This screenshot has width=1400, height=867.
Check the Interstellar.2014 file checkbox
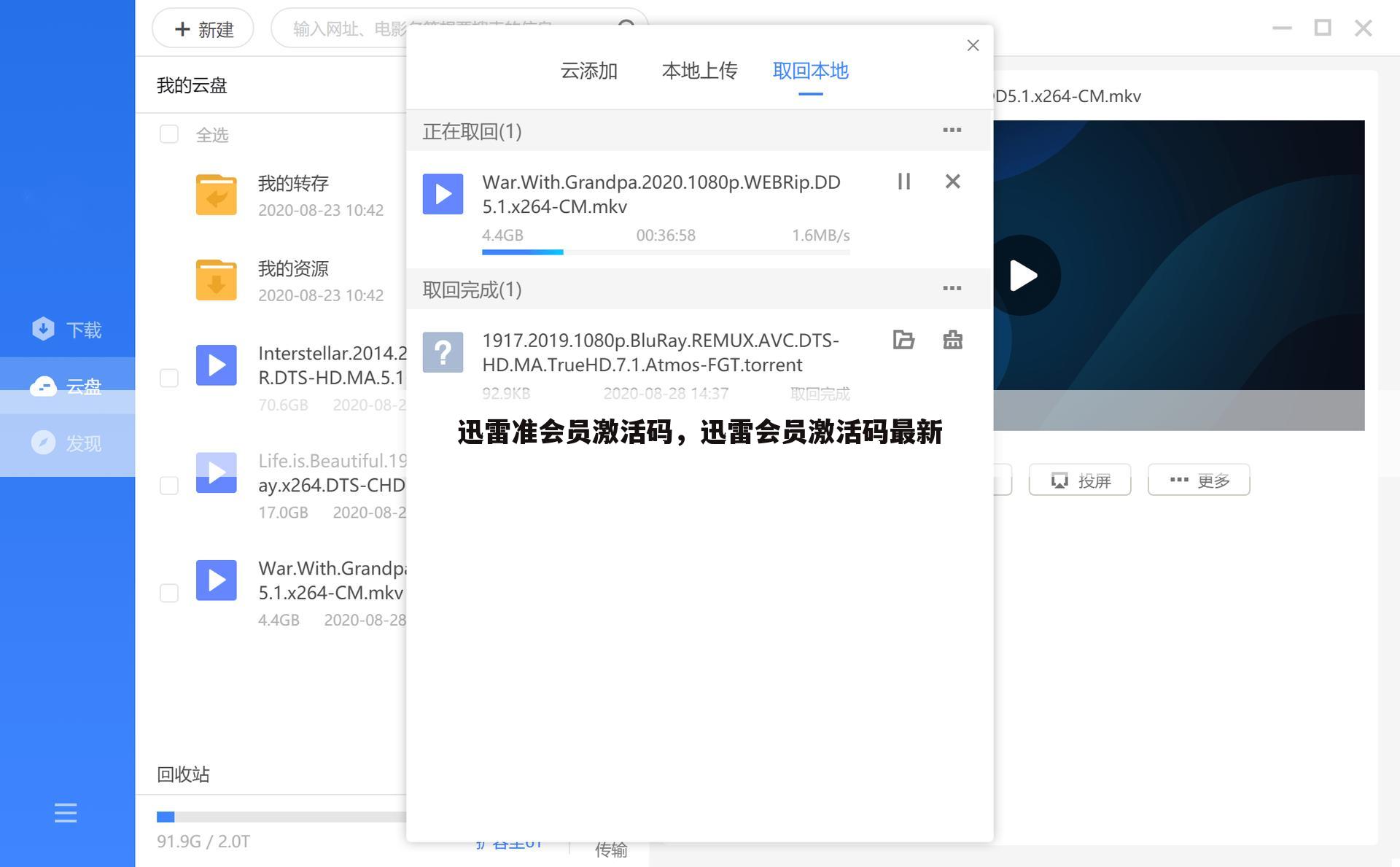pos(169,378)
